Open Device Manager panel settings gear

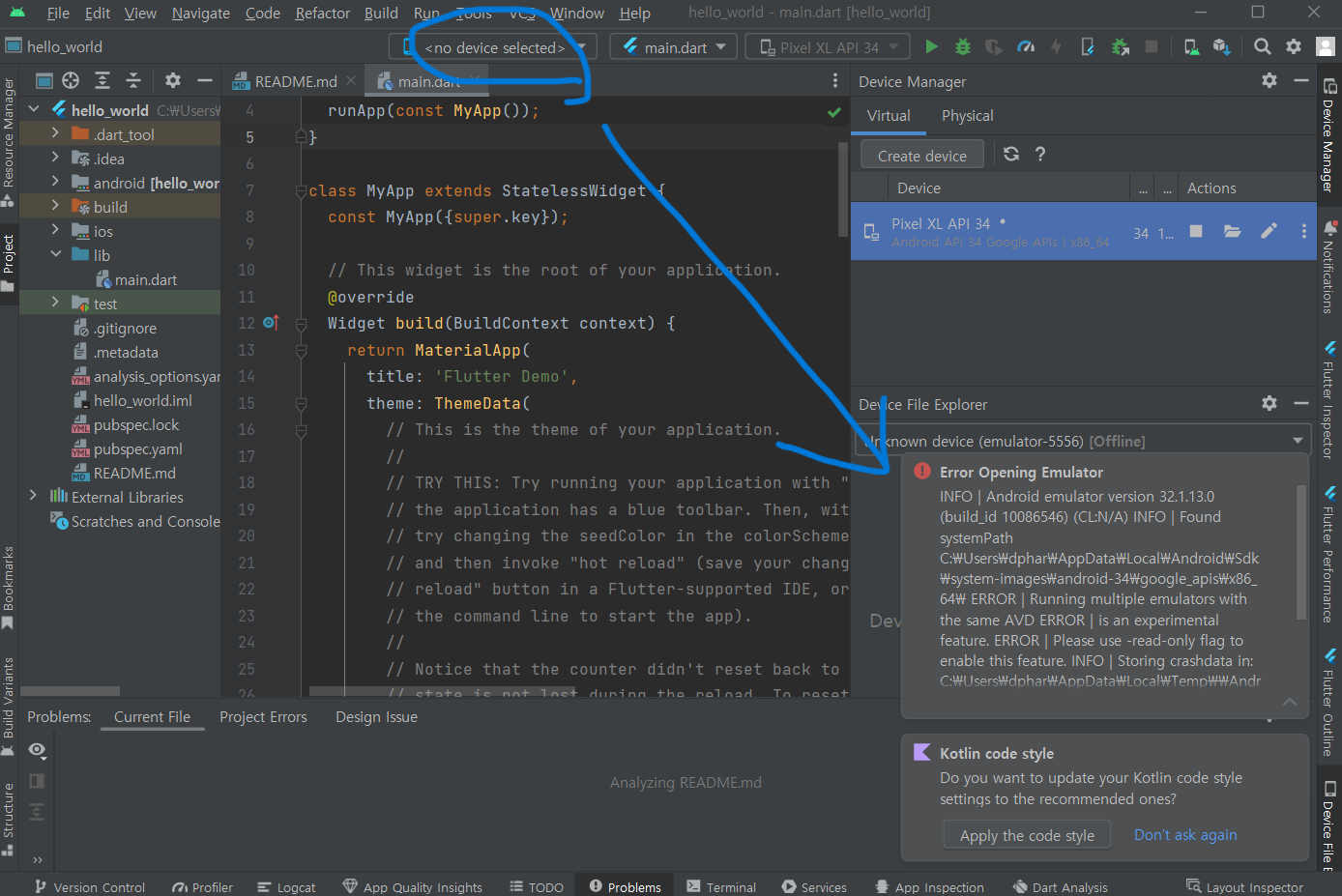tap(1269, 81)
